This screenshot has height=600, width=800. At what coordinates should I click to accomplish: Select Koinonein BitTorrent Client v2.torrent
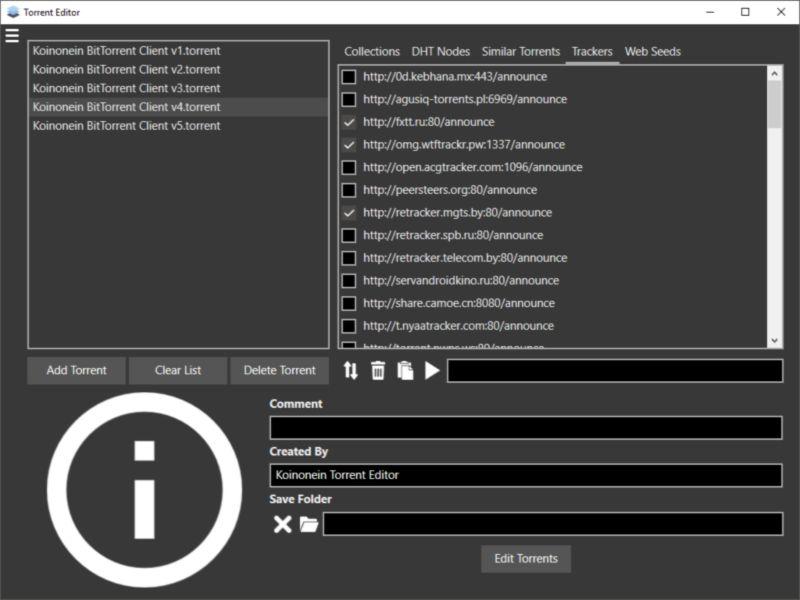pyautogui.click(x=178, y=69)
